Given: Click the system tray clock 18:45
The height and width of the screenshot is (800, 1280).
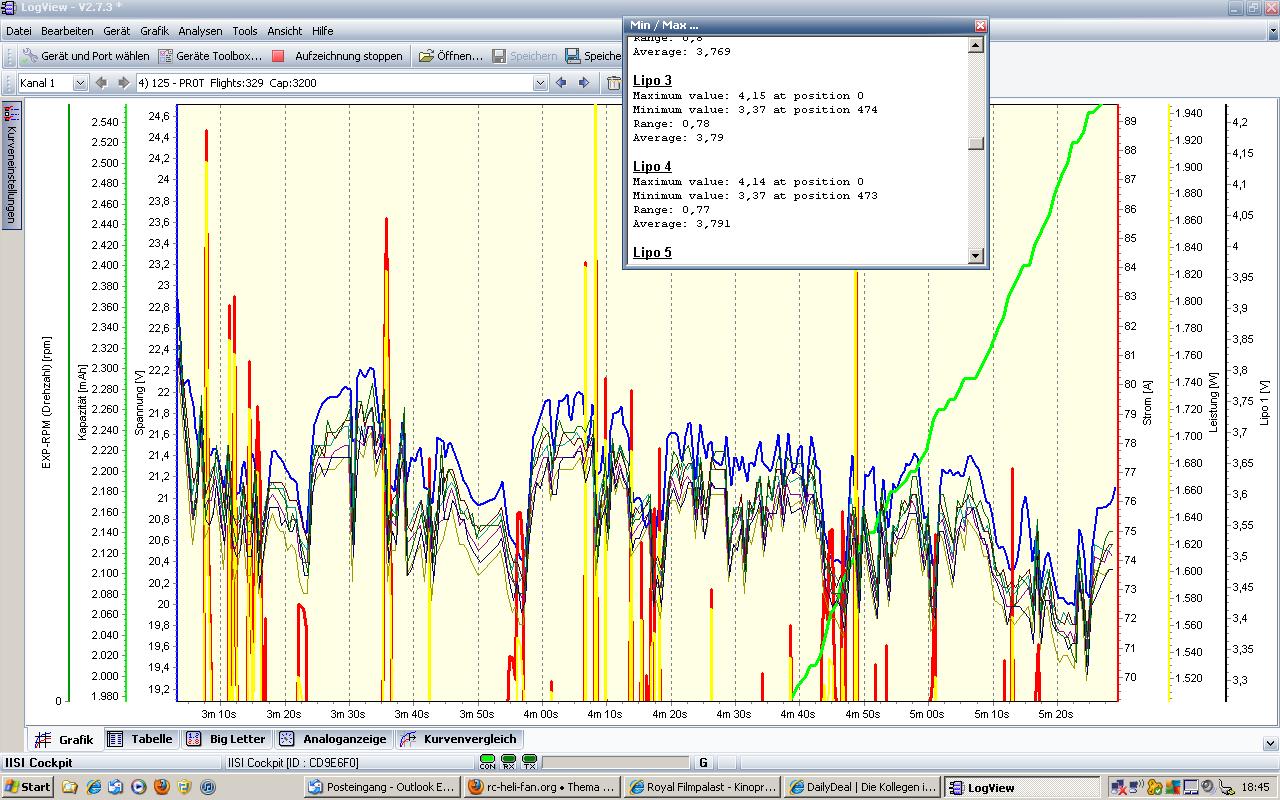Looking at the screenshot, I should 1255,788.
